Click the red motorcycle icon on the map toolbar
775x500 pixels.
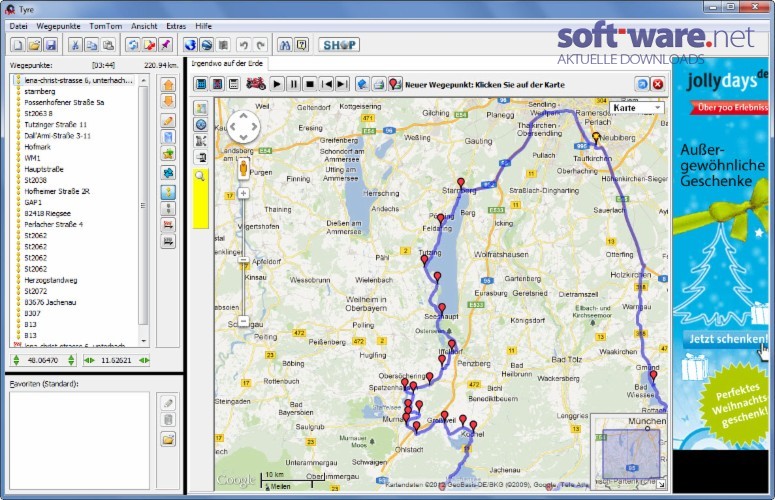coord(256,84)
